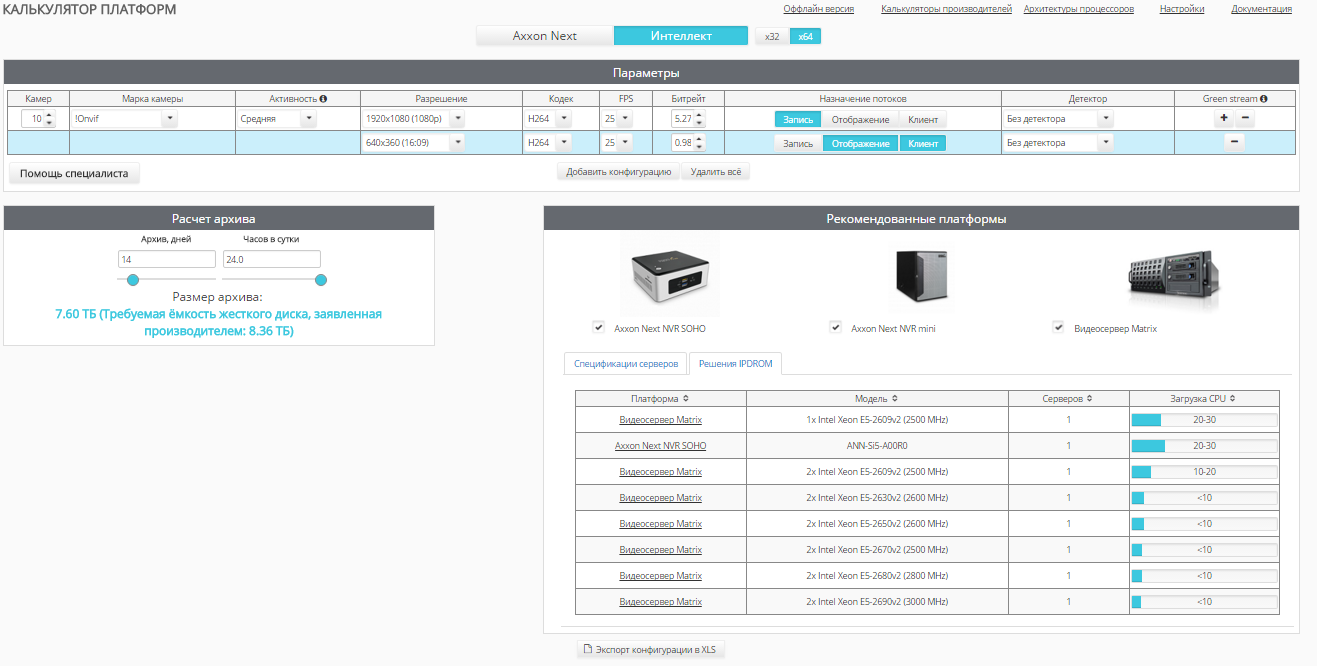Screen dimensions: 1317x667
Task: Open the Документация link
Action: 1261,9
